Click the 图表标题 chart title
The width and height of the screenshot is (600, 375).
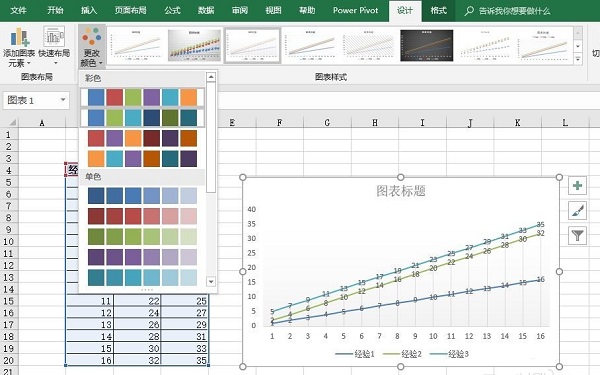point(401,191)
